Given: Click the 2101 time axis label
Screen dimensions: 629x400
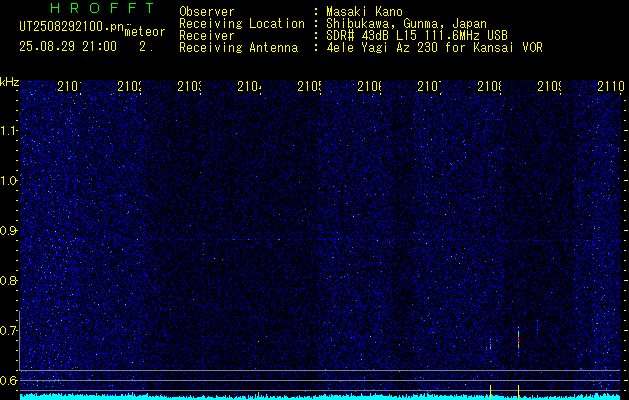Looking at the screenshot, I should click(x=69, y=86).
